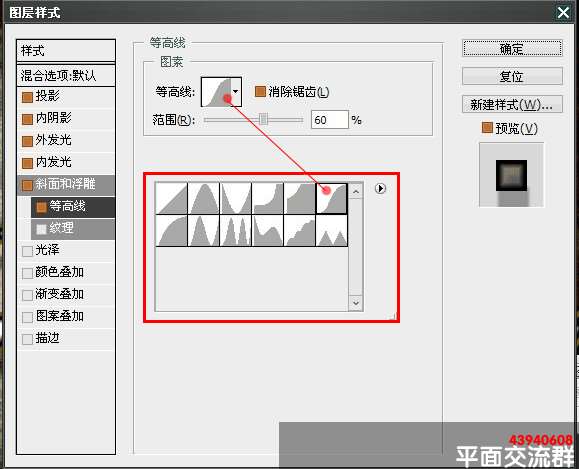This screenshot has width=579, height=469.
Task: Select the Cone-Inverted contour preset
Action: 236,198
